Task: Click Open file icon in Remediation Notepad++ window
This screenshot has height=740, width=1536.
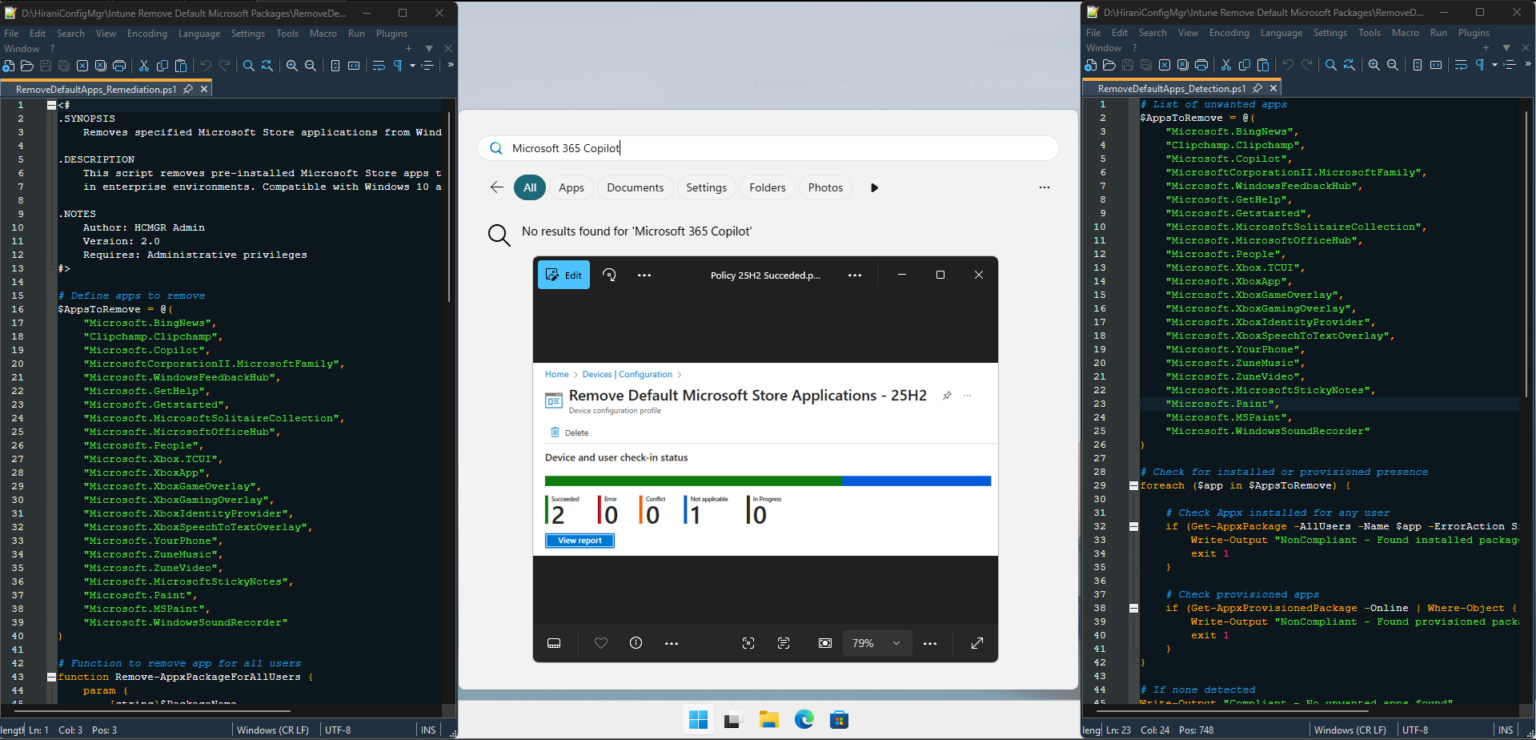Action: tap(27, 65)
